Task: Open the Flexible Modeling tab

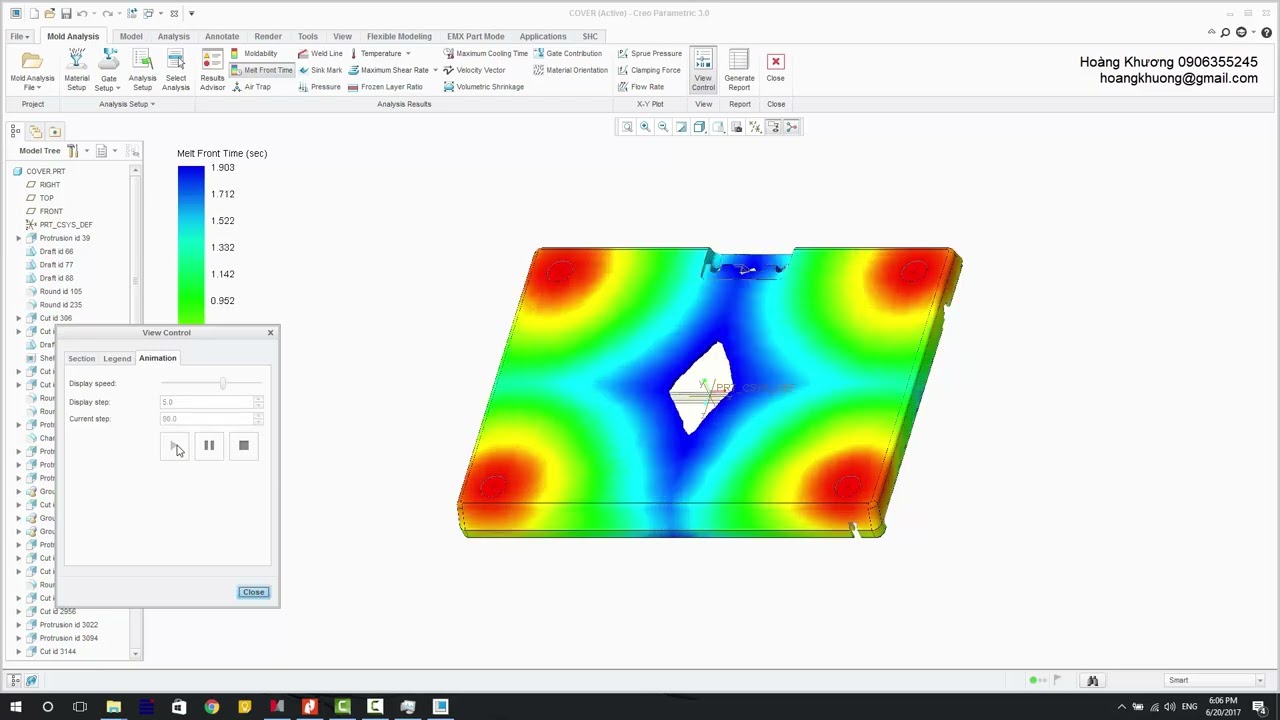Action: [399, 36]
